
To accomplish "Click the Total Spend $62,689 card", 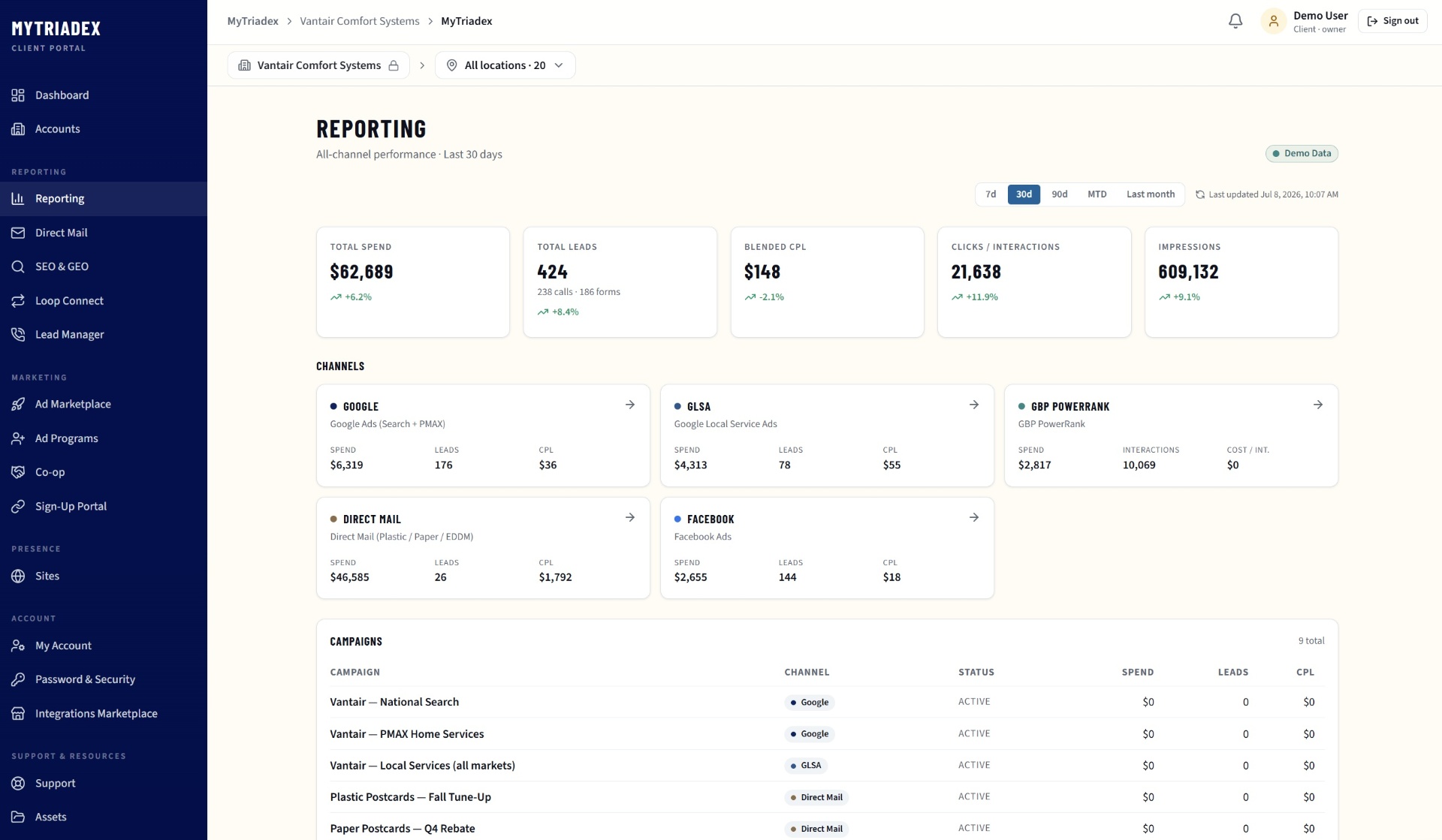I will (413, 282).
